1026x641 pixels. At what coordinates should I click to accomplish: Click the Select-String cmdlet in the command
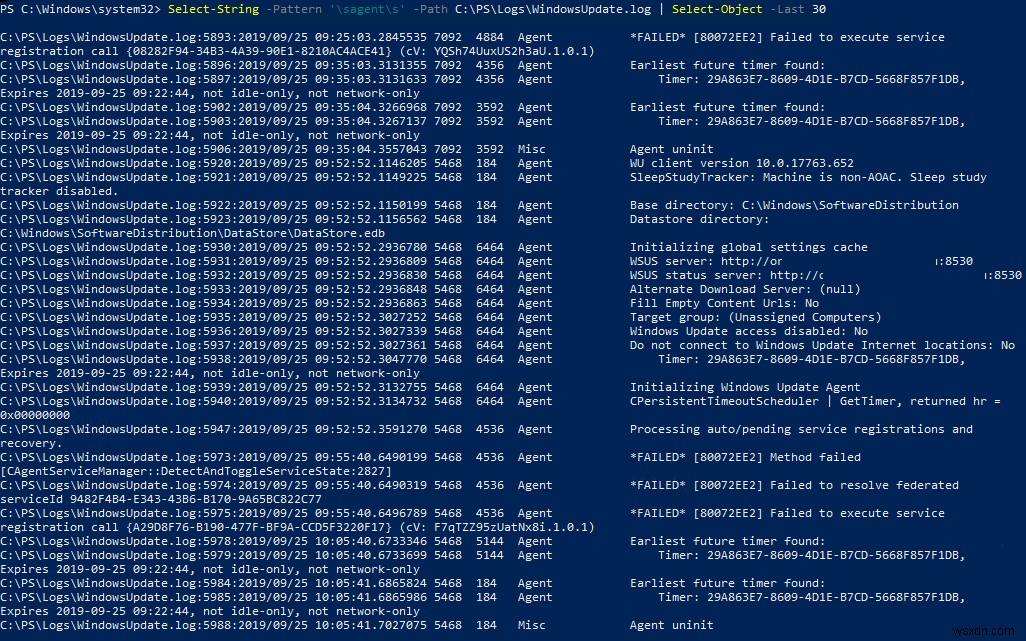click(213, 9)
